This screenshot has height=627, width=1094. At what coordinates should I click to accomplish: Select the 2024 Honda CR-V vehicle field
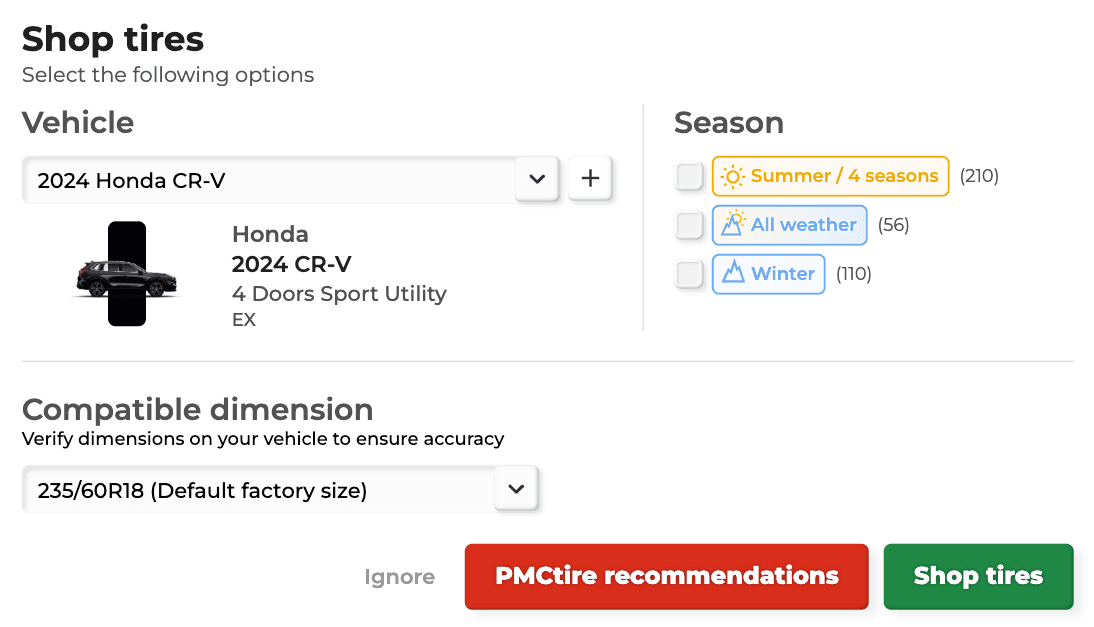point(268,180)
